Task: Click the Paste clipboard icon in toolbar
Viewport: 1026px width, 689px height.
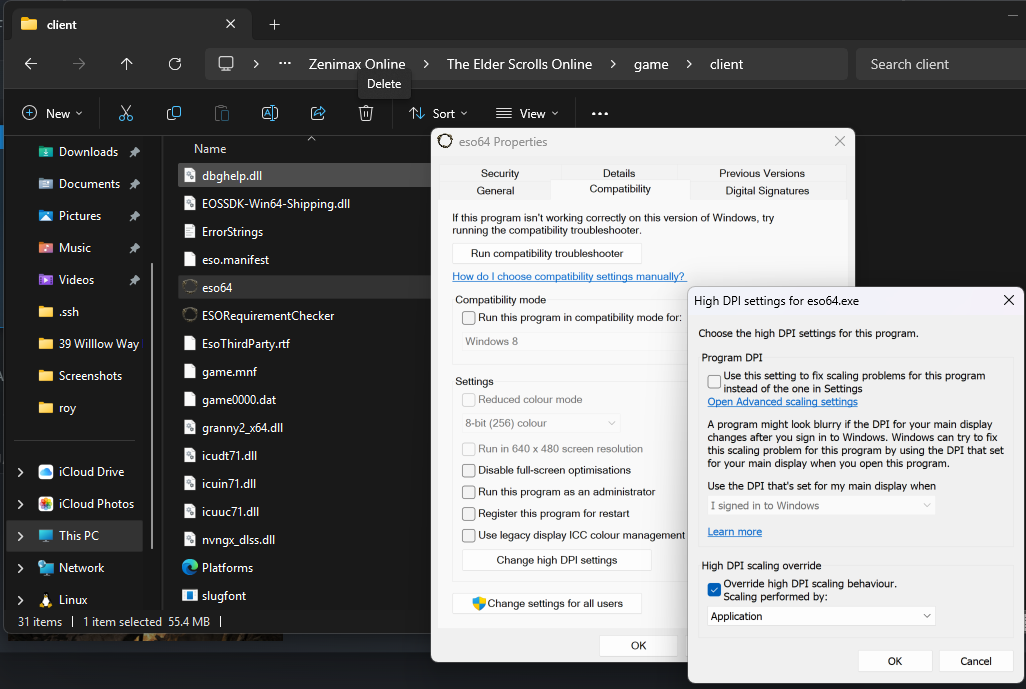Action: click(x=222, y=113)
